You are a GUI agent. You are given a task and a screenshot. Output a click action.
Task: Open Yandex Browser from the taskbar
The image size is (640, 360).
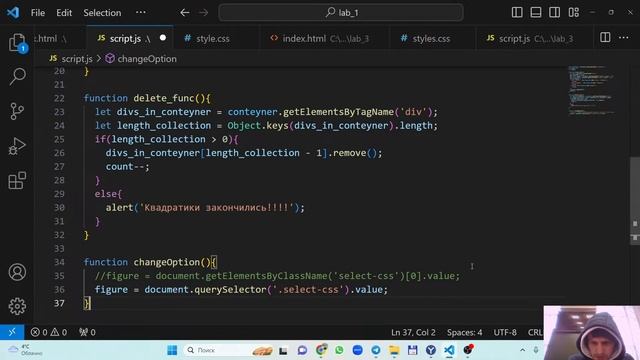pyautogui.click(x=431, y=350)
